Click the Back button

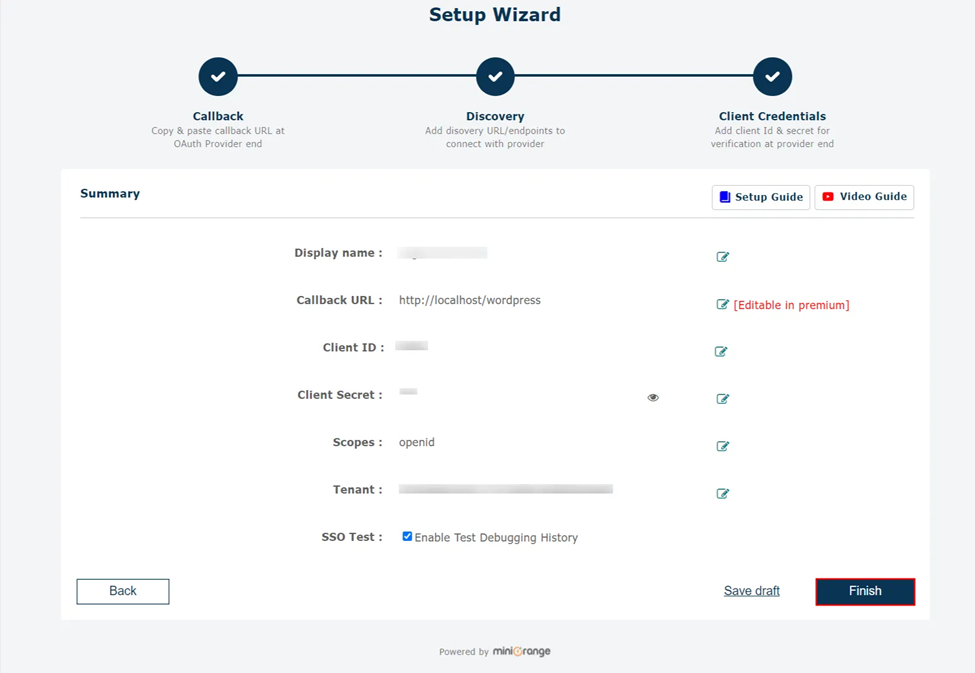(x=123, y=592)
